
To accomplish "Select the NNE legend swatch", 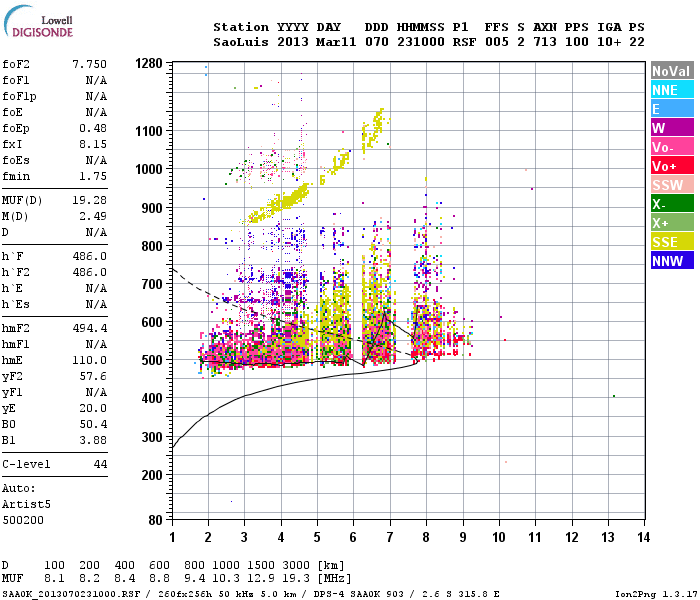I will click(x=672, y=90).
